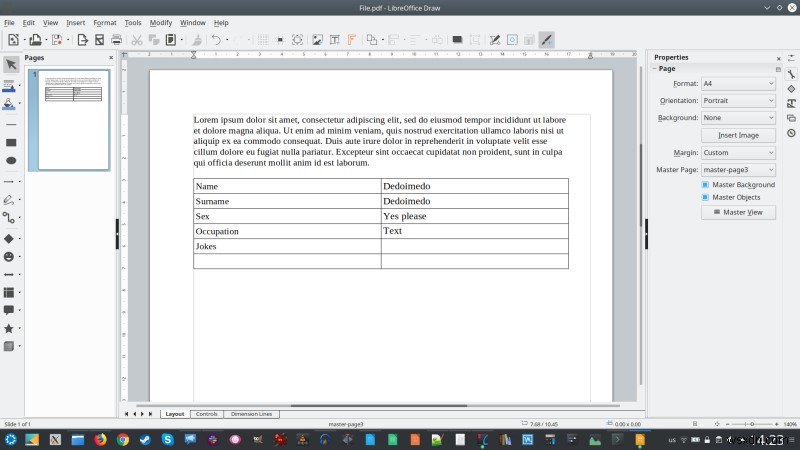Open the Format dropdown showing A4
Viewport: 800px width, 450px height.
(738, 84)
